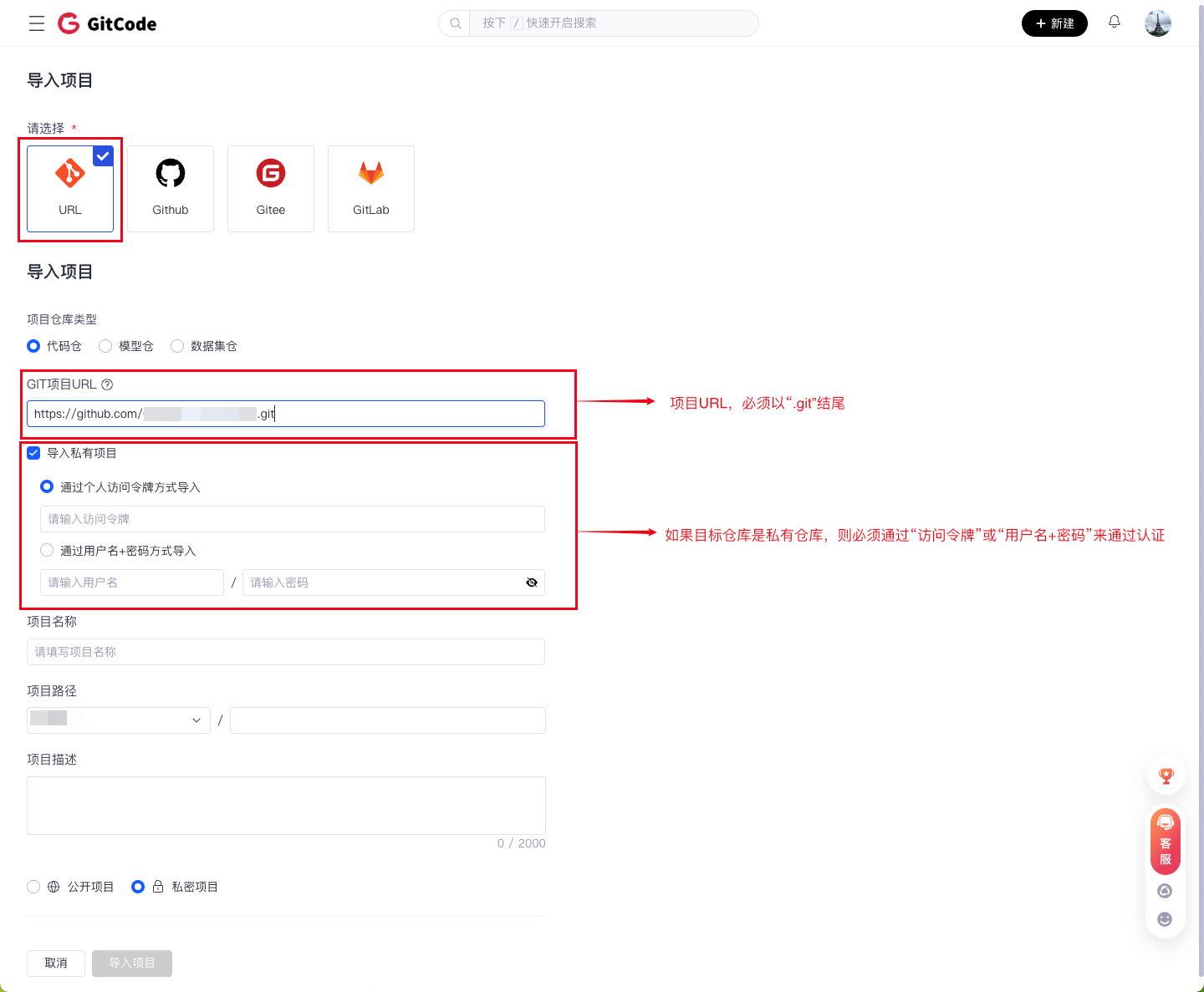
Task: Select the 模型仓 repository type
Action: (105, 346)
